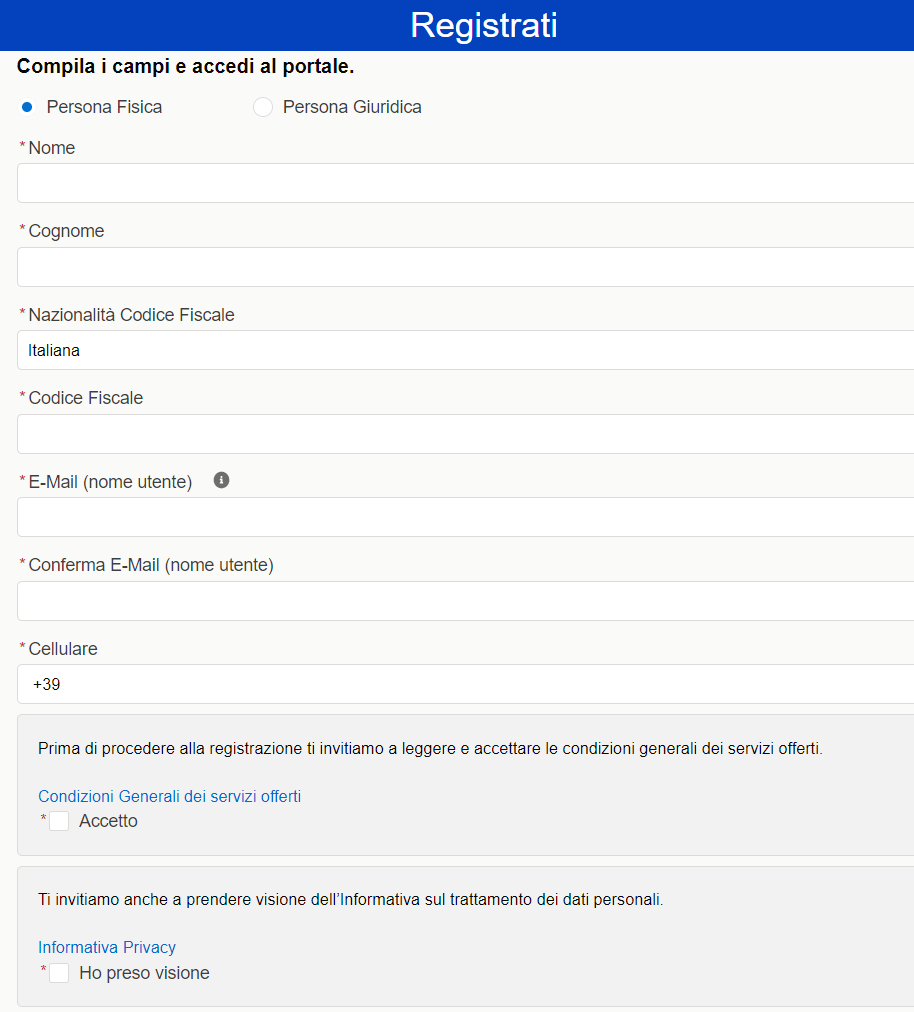Image resolution: width=914 pixels, height=1012 pixels.
Task: Click the Compila i campi heading text
Action: (185, 67)
